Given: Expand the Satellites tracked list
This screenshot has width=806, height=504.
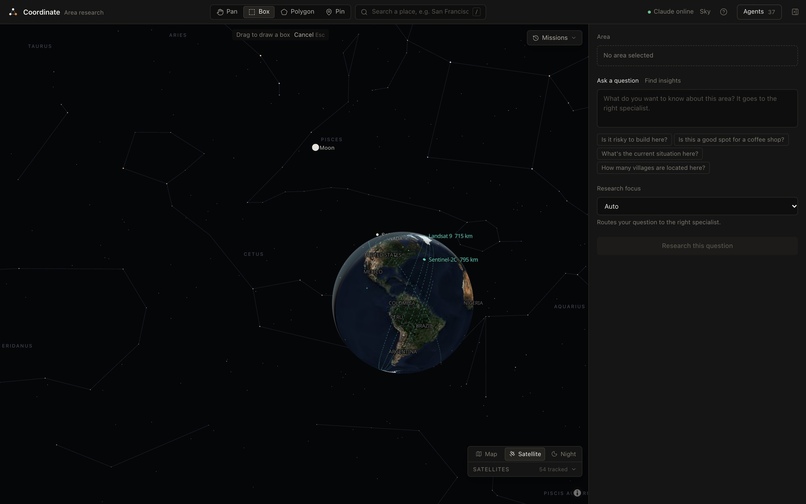Looking at the screenshot, I should [524, 470].
